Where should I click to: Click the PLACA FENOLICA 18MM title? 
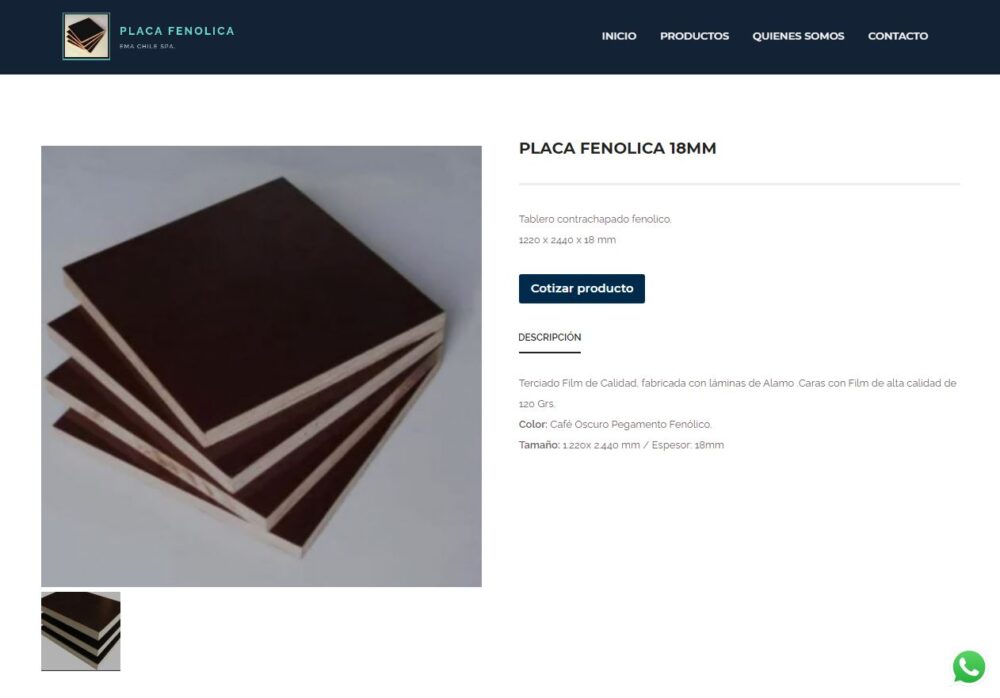pos(617,148)
